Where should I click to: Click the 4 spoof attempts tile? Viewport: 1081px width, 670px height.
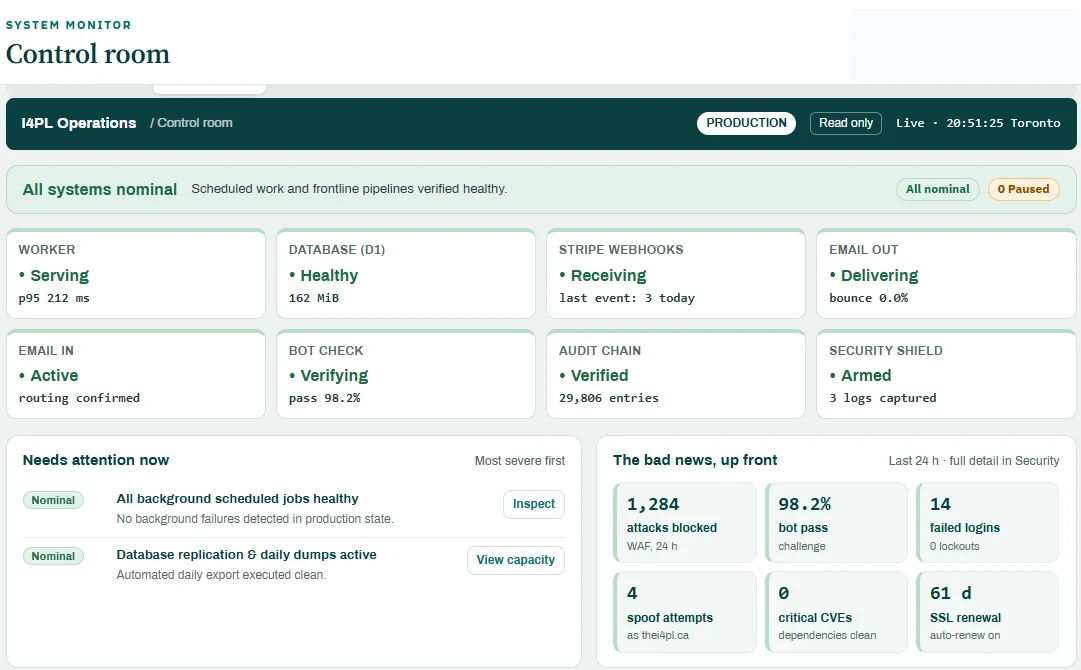685,611
